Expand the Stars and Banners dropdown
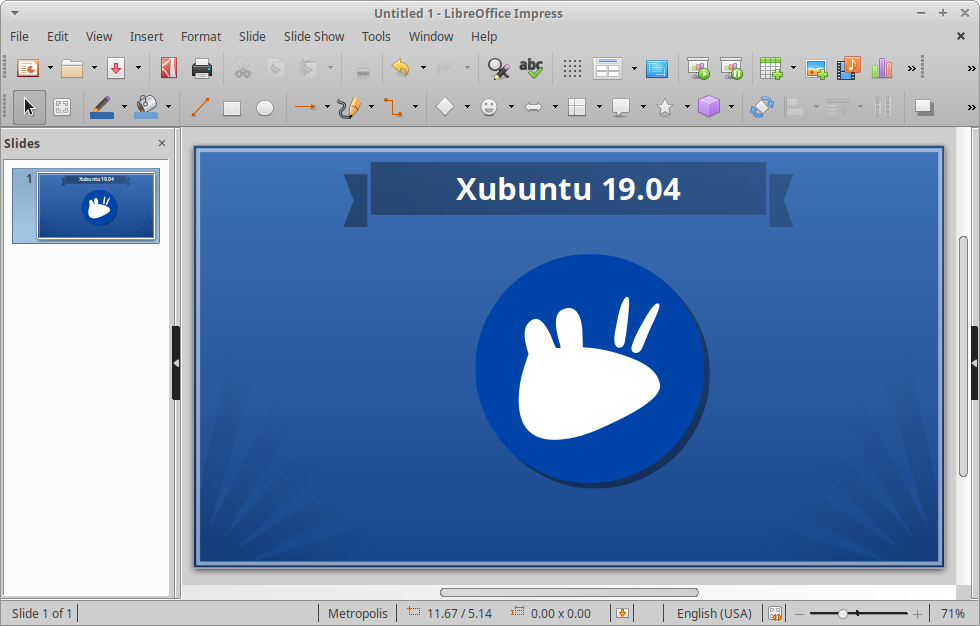Viewport: 980px width, 626px height. (x=686, y=107)
